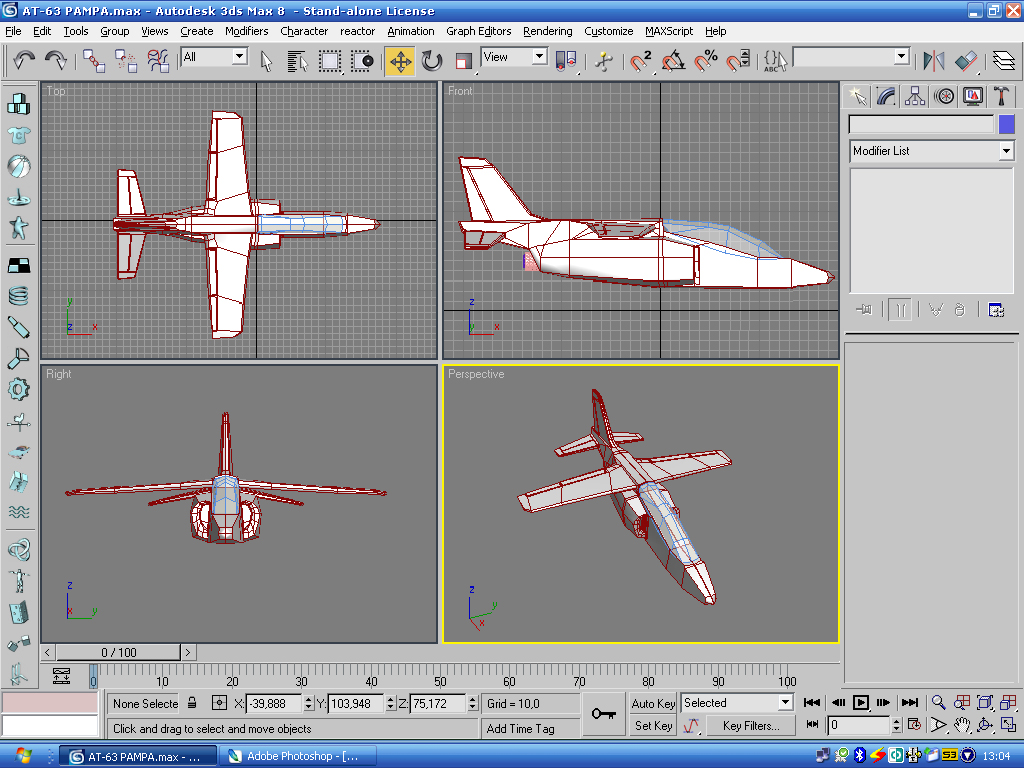Open the Hierarchy command panel tab
1024x768 pixels.
pyautogui.click(x=914, y=96)
